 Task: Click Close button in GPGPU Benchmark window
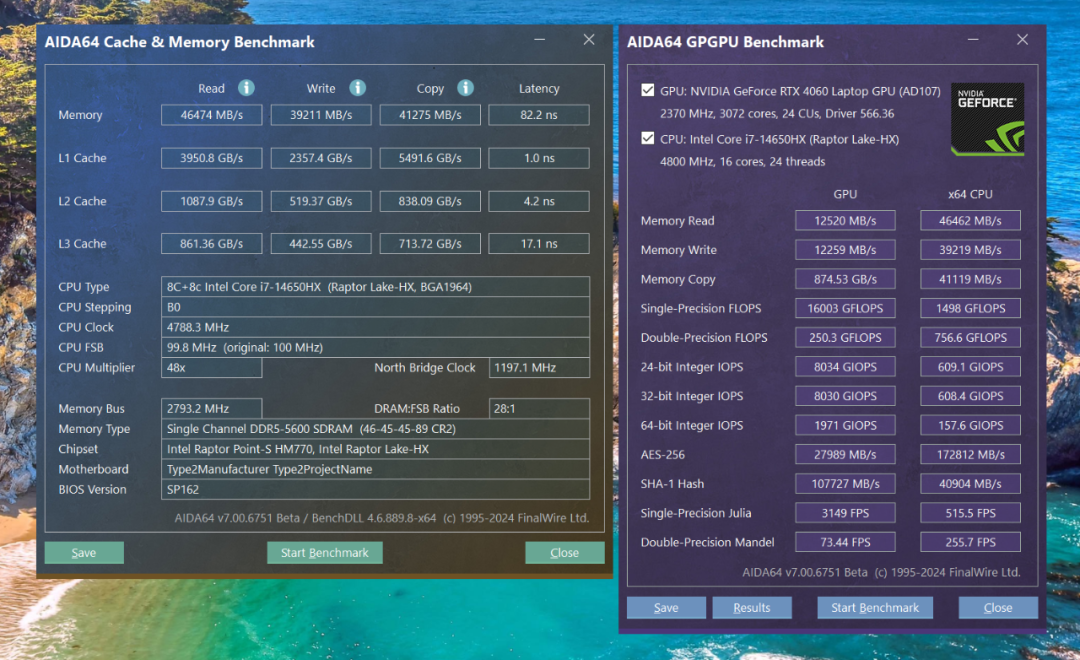[998, 608]
